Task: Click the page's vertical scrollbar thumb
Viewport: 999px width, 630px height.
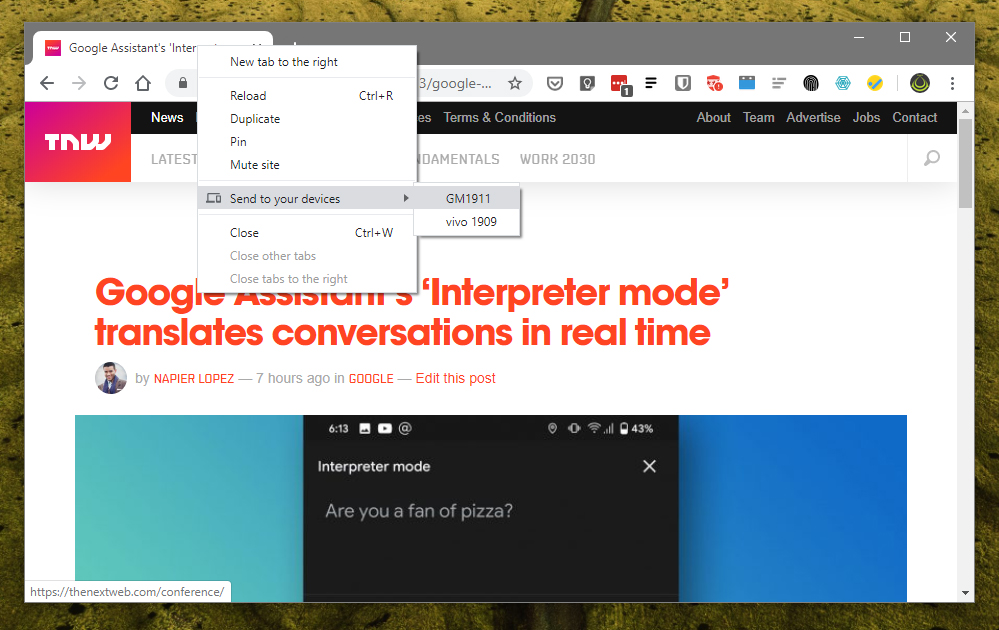Action: (x=965, y=163)
